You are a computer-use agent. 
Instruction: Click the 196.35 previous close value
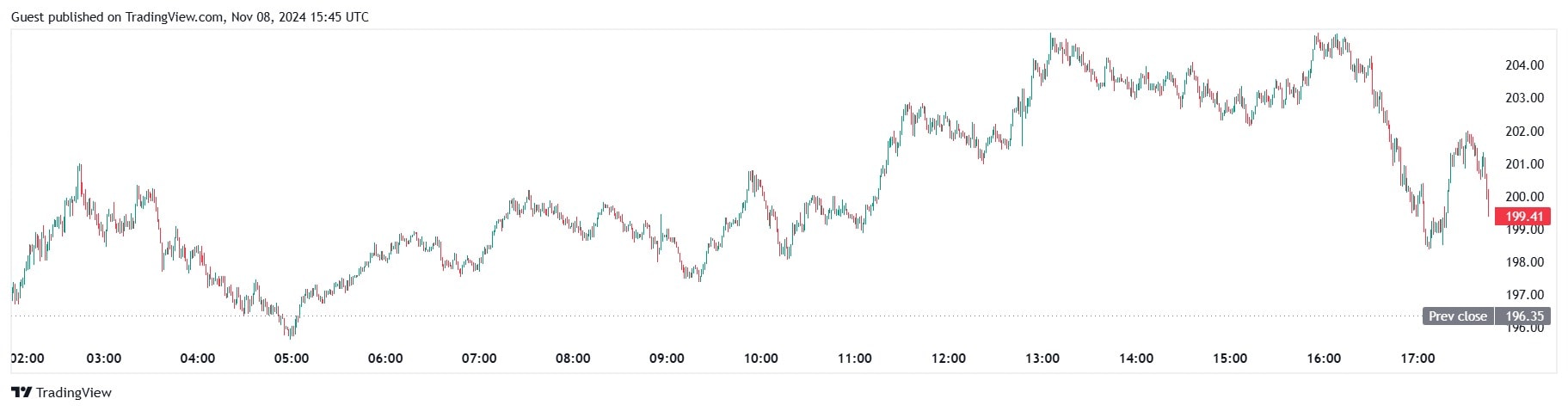point(1523,316)
